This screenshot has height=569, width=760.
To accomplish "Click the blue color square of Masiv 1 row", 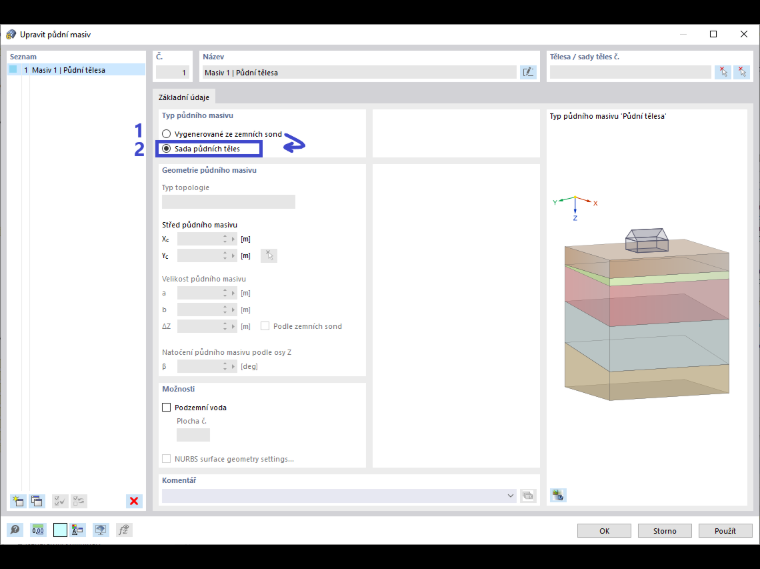I will coord(13,69).
